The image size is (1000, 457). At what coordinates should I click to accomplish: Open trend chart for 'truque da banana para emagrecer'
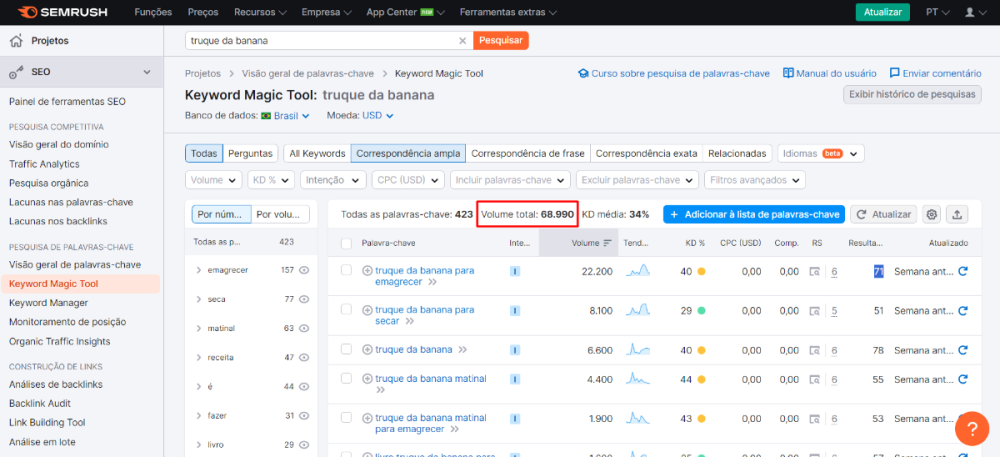tap(638, 272)
